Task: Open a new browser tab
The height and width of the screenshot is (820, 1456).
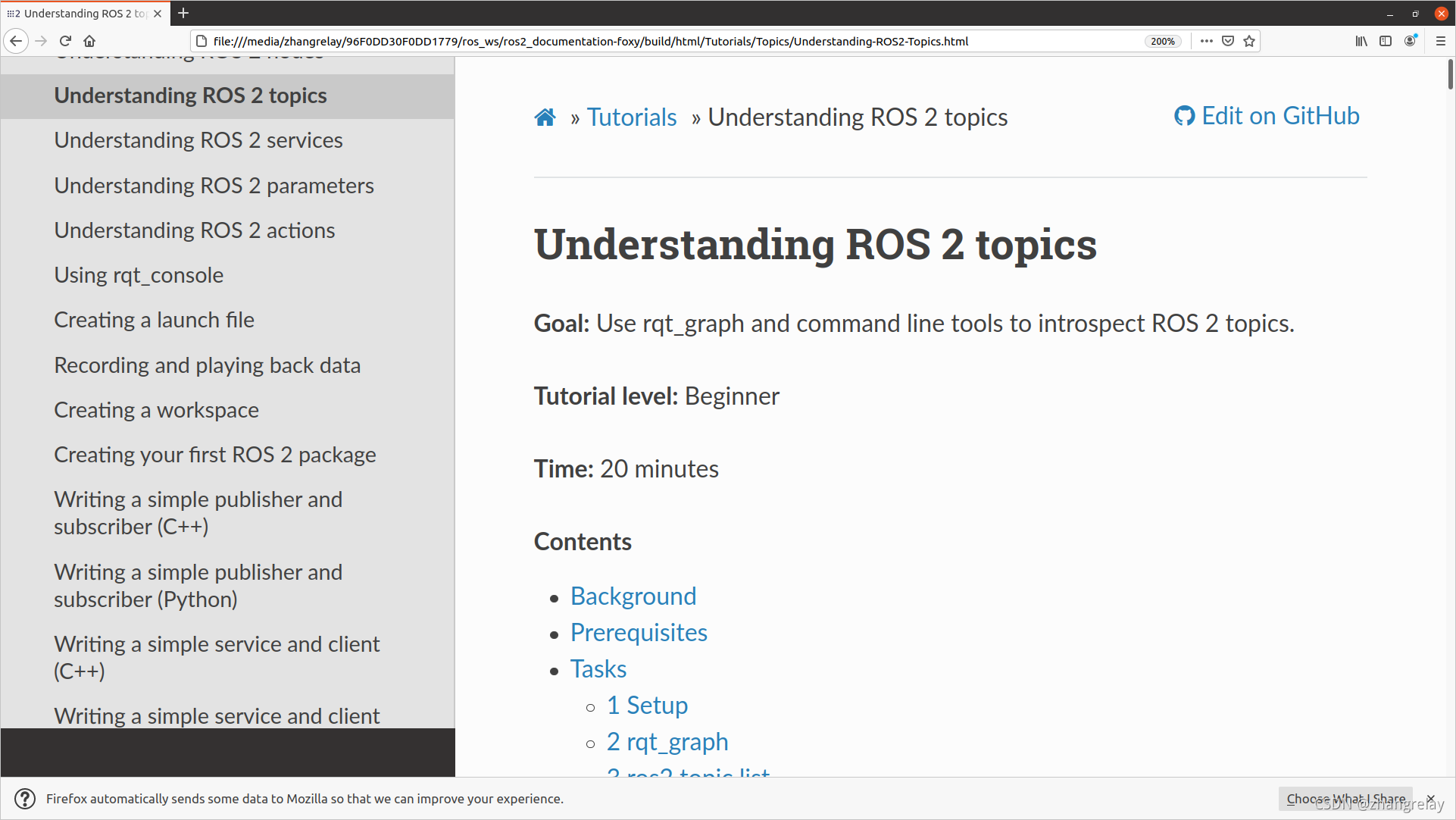Action: [x=183, y=13]
